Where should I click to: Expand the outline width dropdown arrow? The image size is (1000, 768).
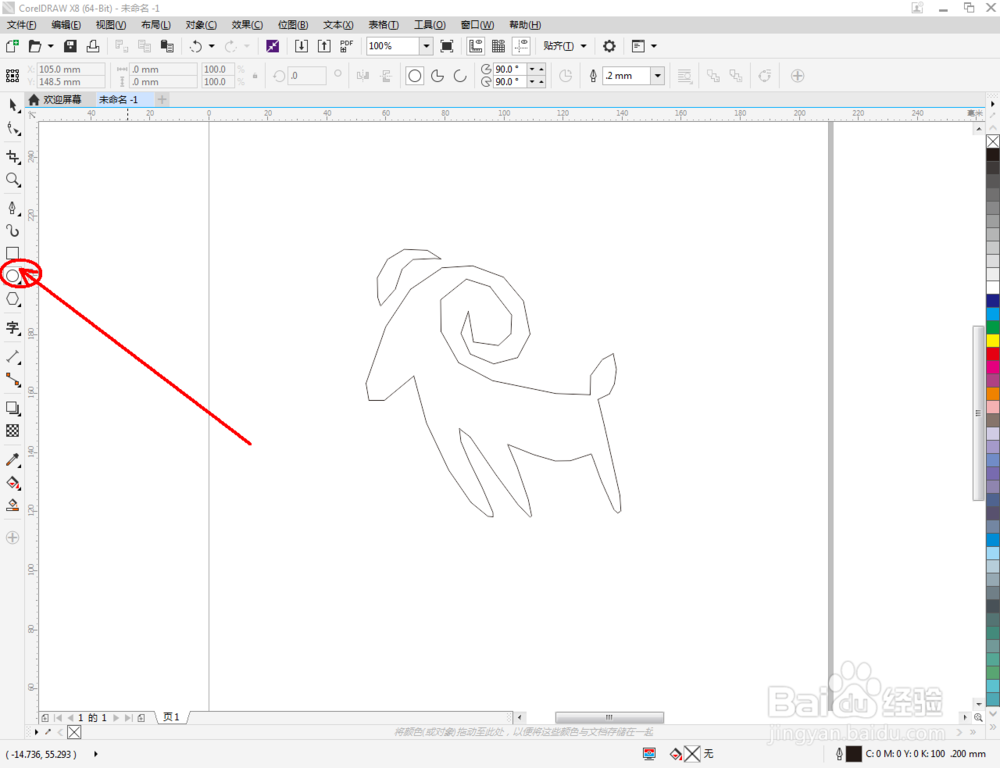[658, 76]
